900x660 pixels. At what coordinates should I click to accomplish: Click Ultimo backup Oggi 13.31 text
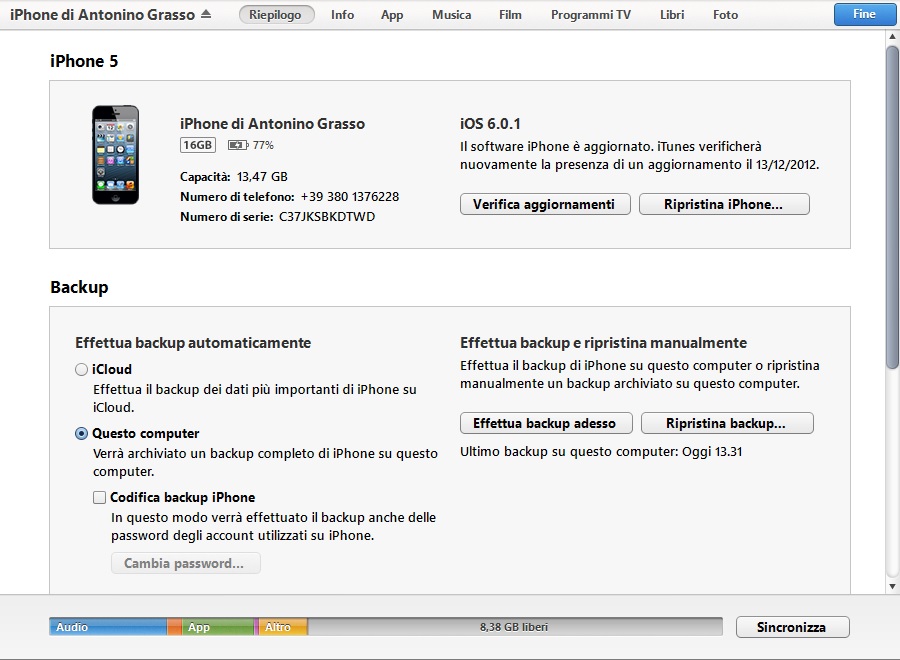coord(601,452)
